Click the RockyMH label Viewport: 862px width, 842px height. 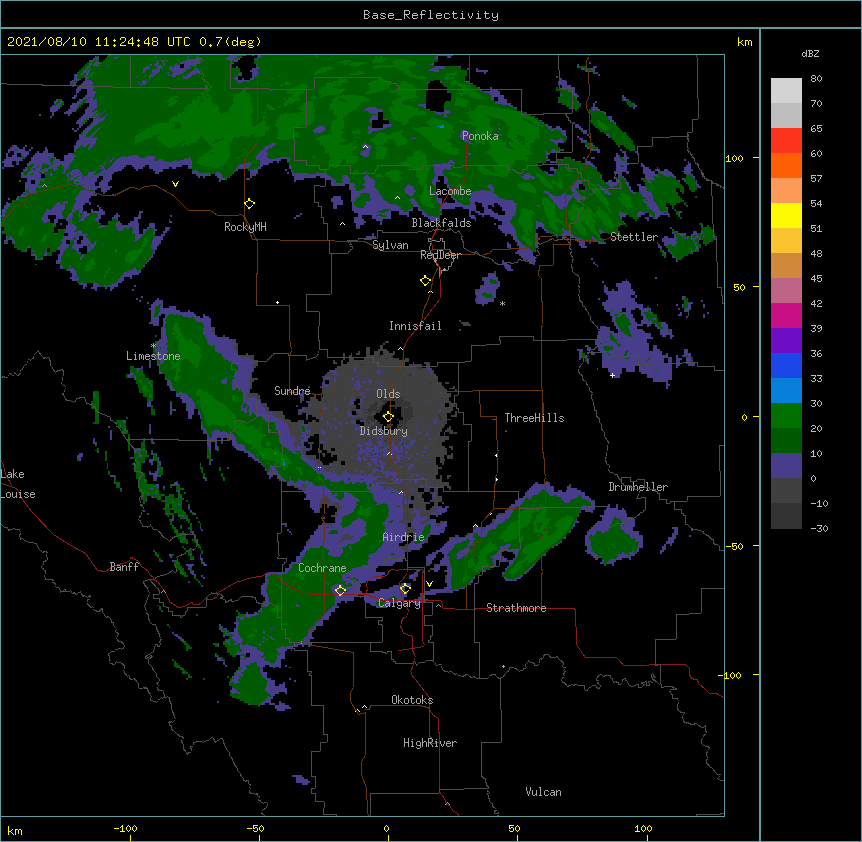pos(245,227)
